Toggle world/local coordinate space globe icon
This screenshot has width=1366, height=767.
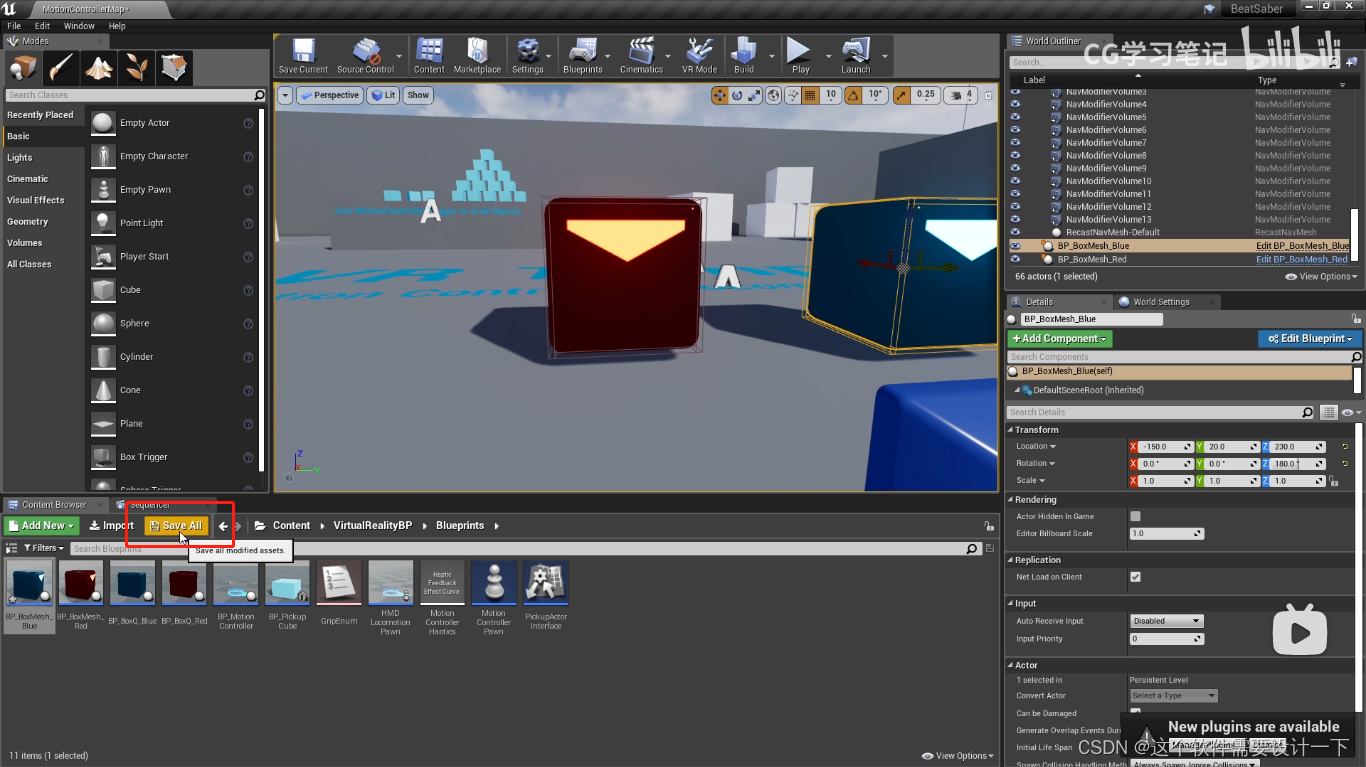[x=774, y=95]
